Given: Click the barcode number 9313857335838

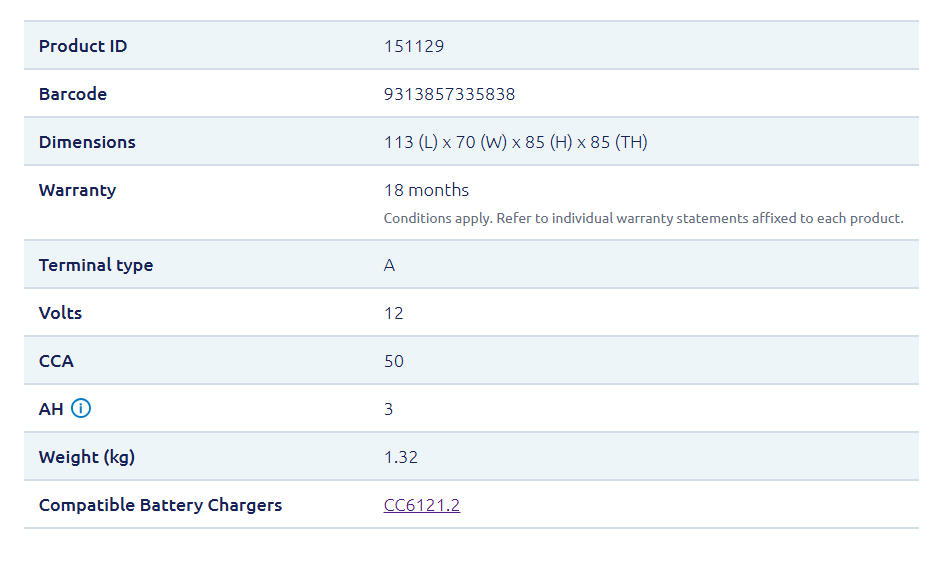Looking at the screenshot, I should tap(449, 94).
